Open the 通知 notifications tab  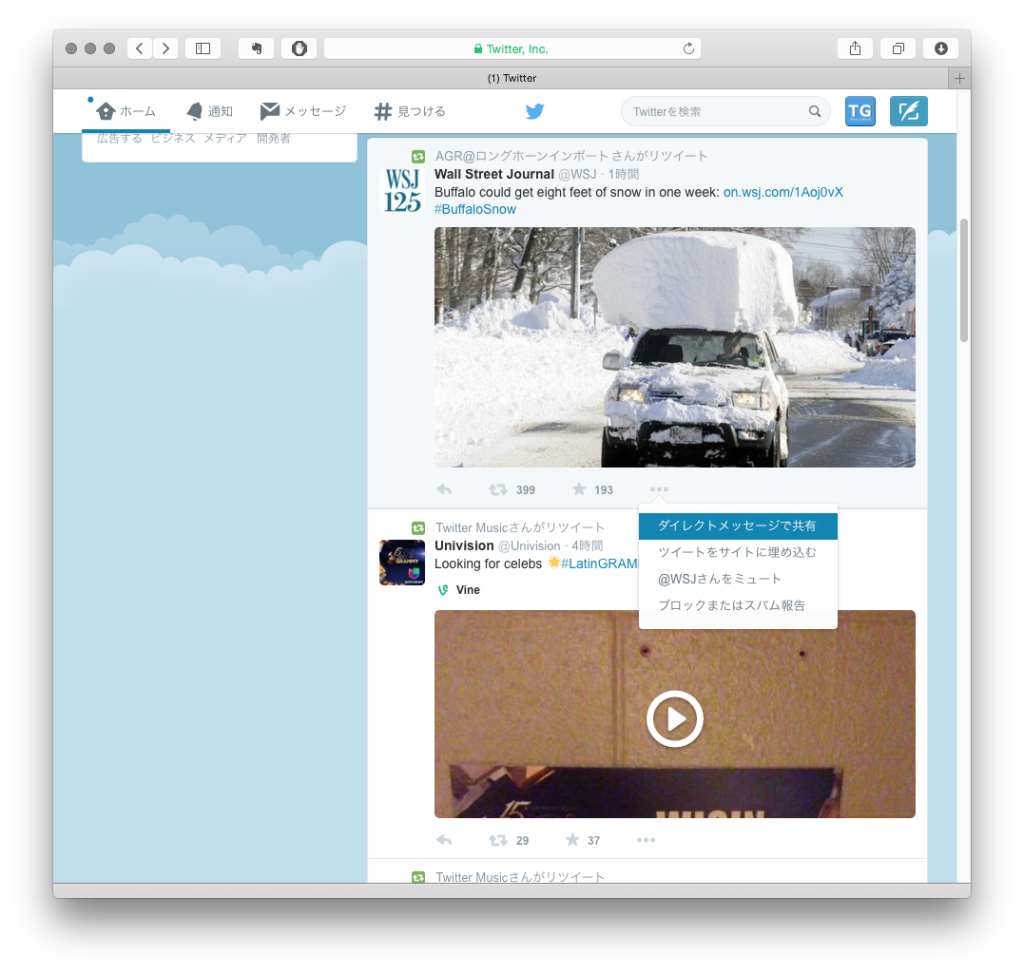(210, 111)
